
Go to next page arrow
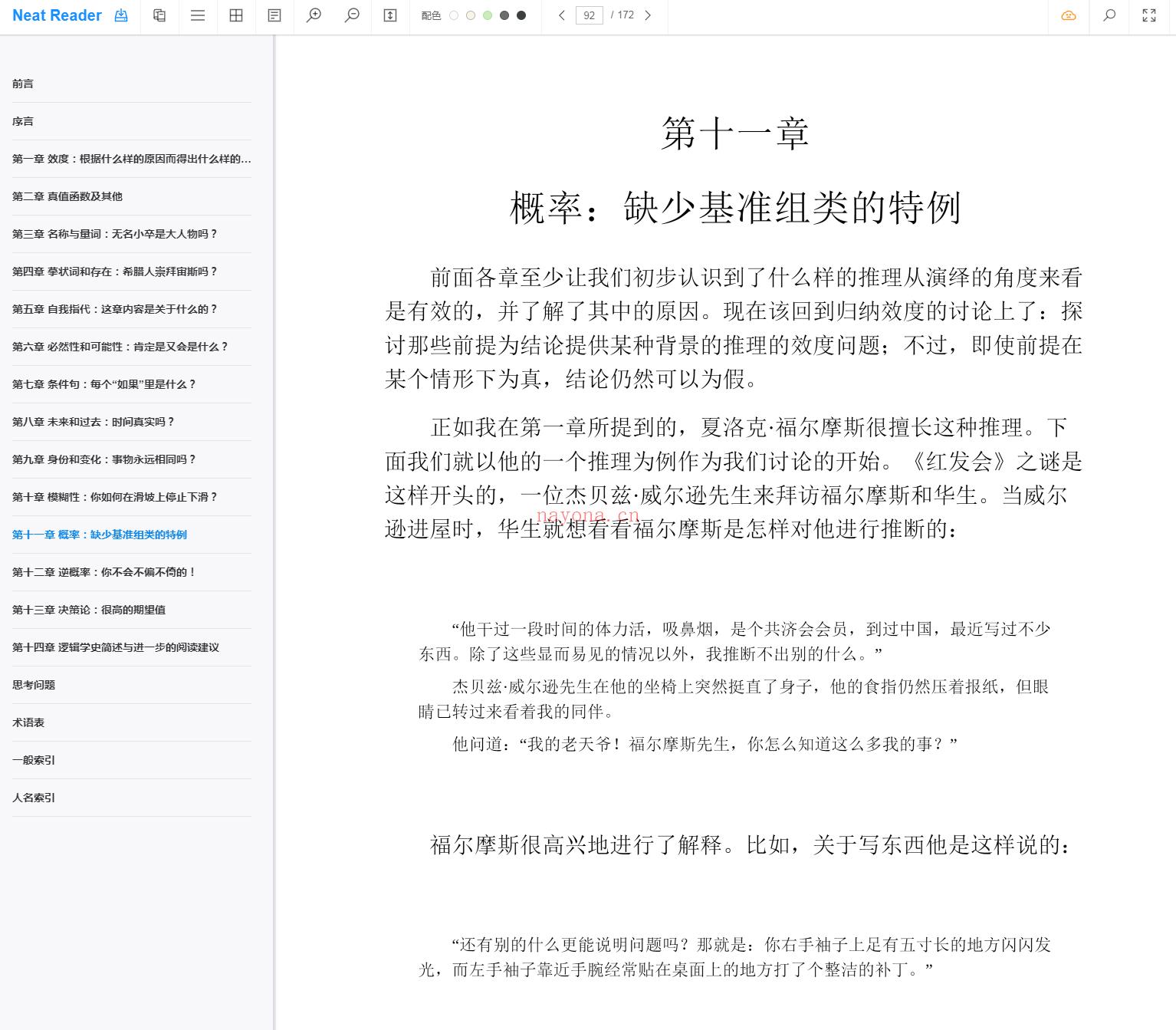pos(648,15)
